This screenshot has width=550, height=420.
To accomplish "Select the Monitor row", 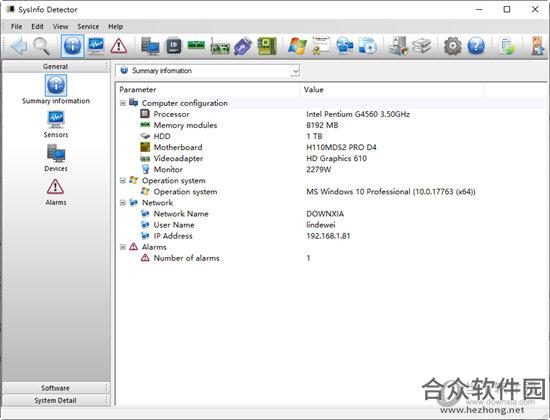I will [332, 169].
